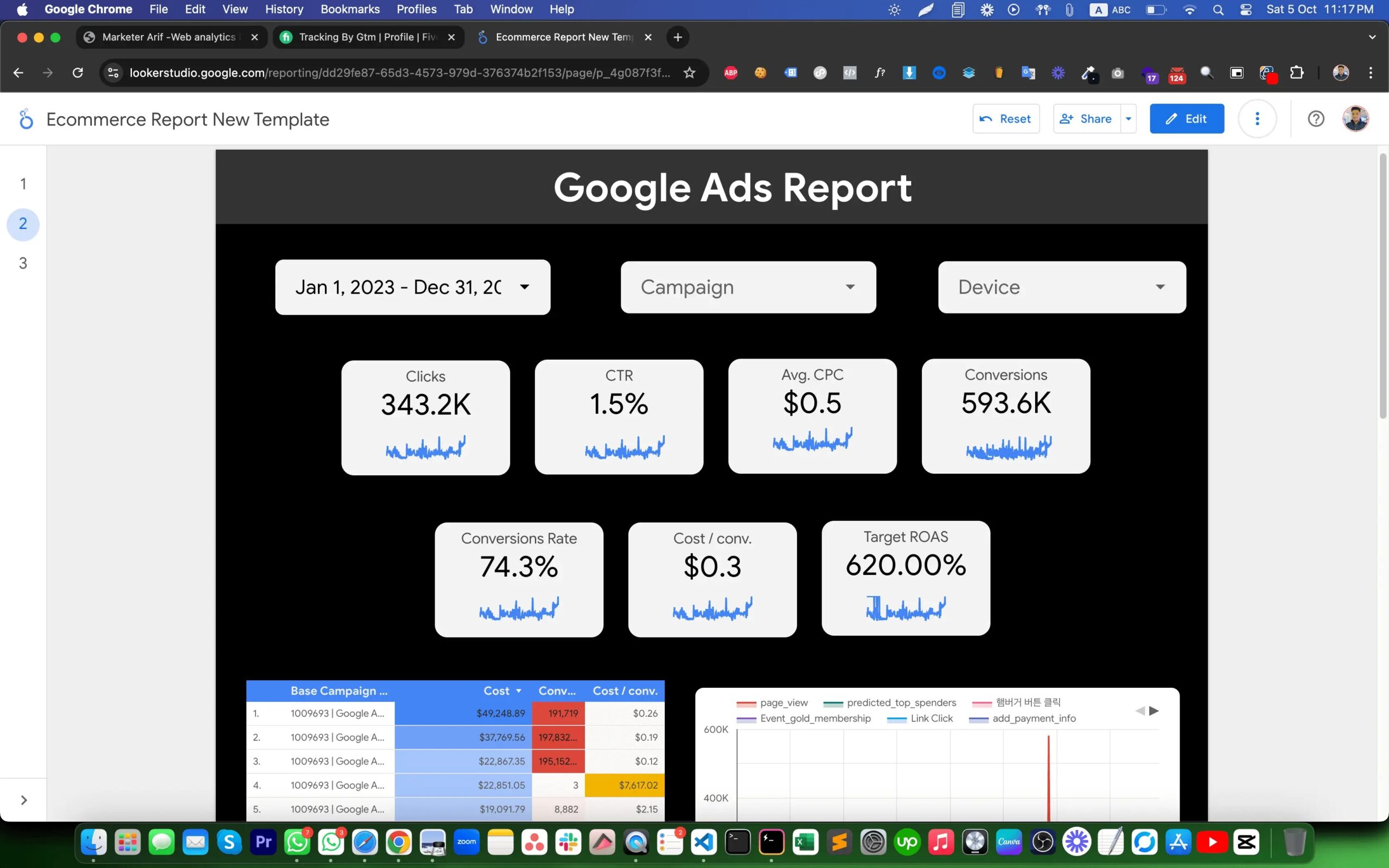The height and width of the screenshot is (868, 1389).
Task: Open the date range selector
Action: tap(413, 287)
